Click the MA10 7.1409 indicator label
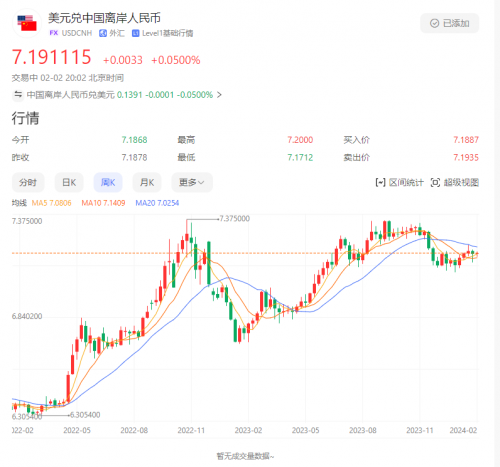This screenshot has height=467, width=500. point(103,203)
